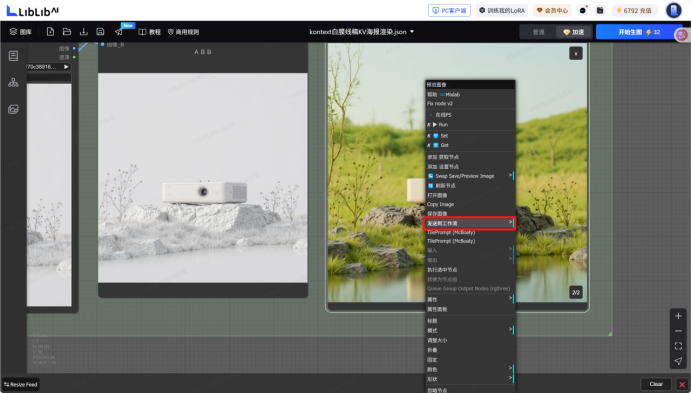
Task: Choose 折叠 collapse entry
Action: tap(470, 350)
